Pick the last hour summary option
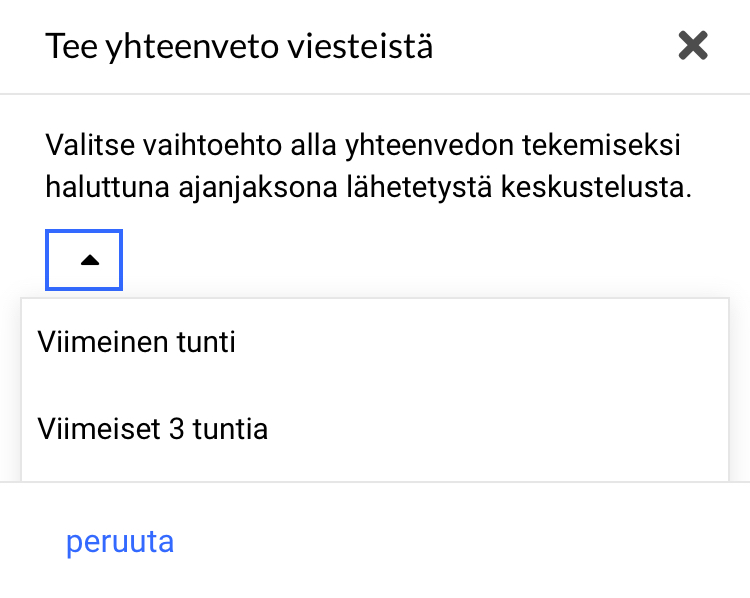This screenshot has width=750, height=598. pyautogui.click(x=137, y=343)
